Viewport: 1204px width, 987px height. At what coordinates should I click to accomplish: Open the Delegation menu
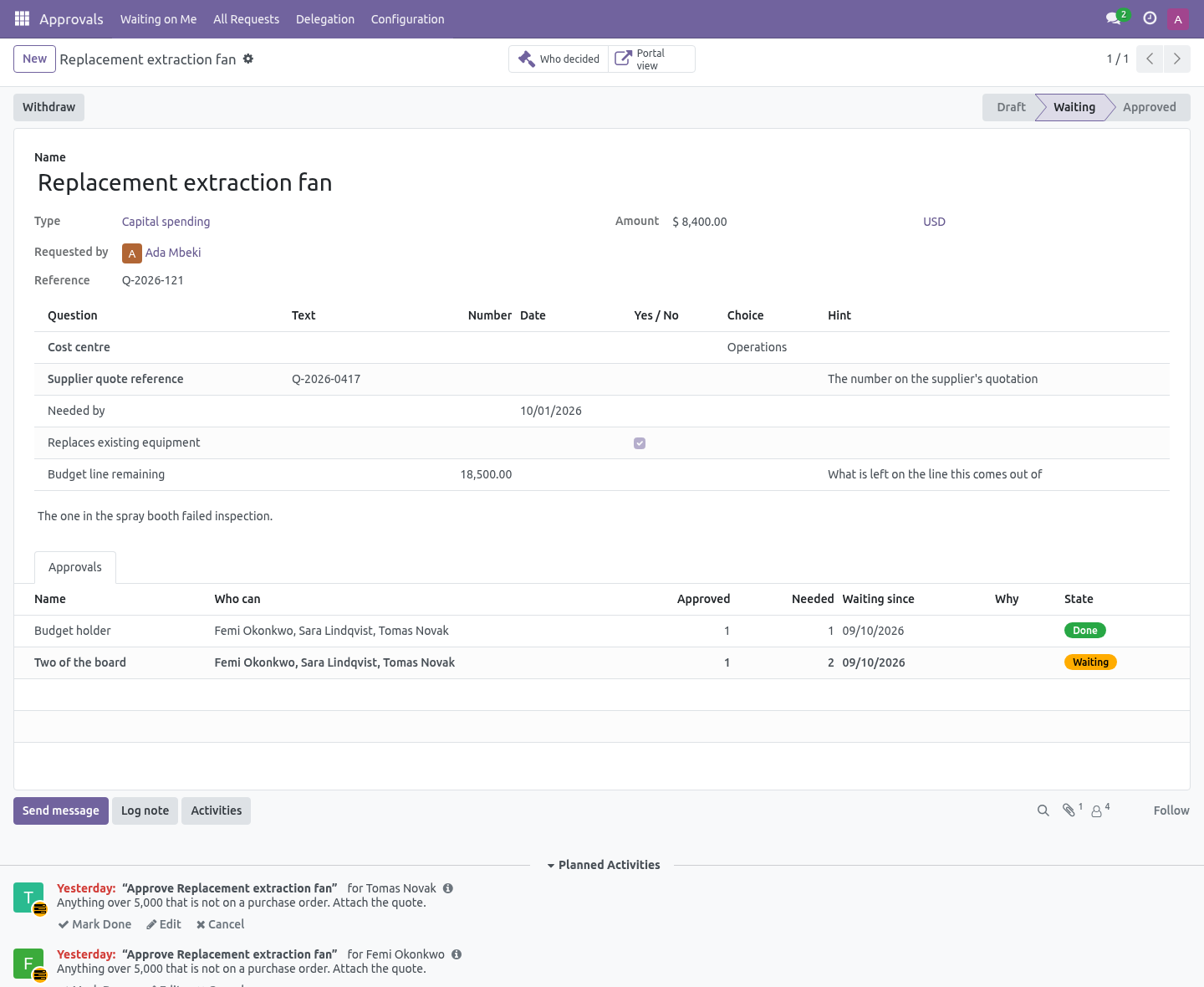tap(325, 19)
